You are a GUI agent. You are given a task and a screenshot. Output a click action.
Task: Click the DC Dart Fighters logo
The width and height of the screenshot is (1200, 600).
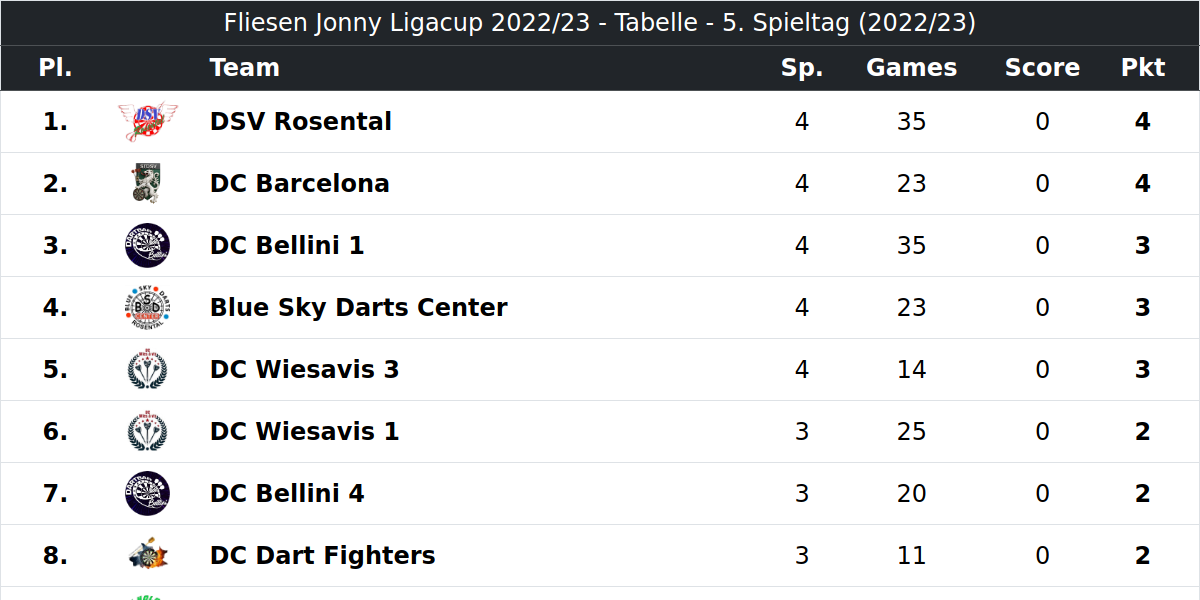click(147, 556)
